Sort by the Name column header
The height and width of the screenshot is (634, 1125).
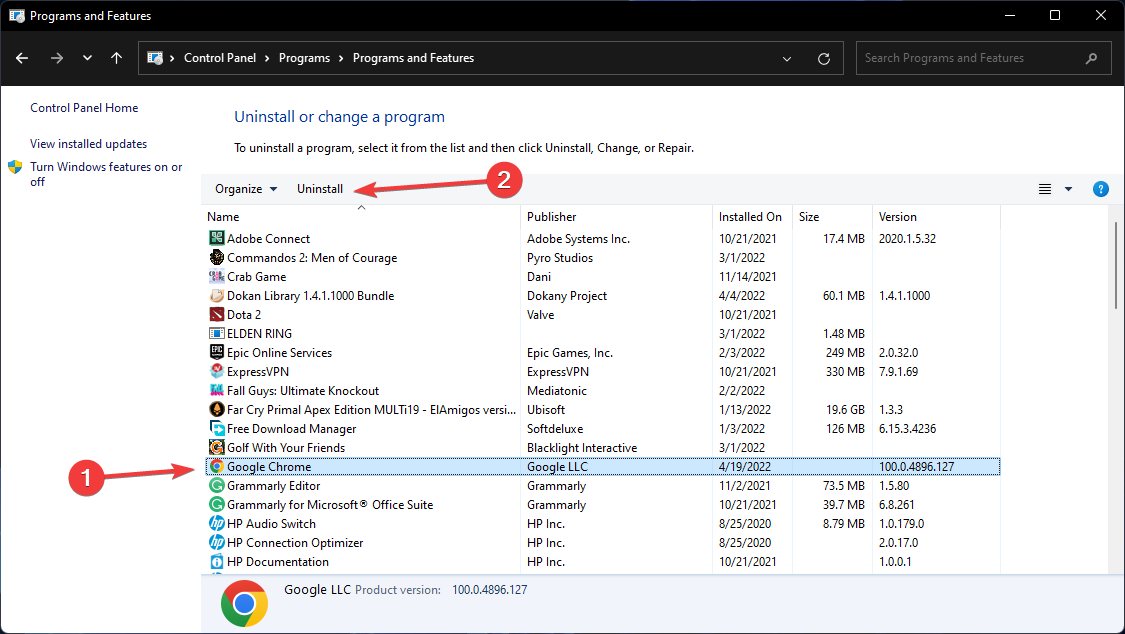pos(361,217)
